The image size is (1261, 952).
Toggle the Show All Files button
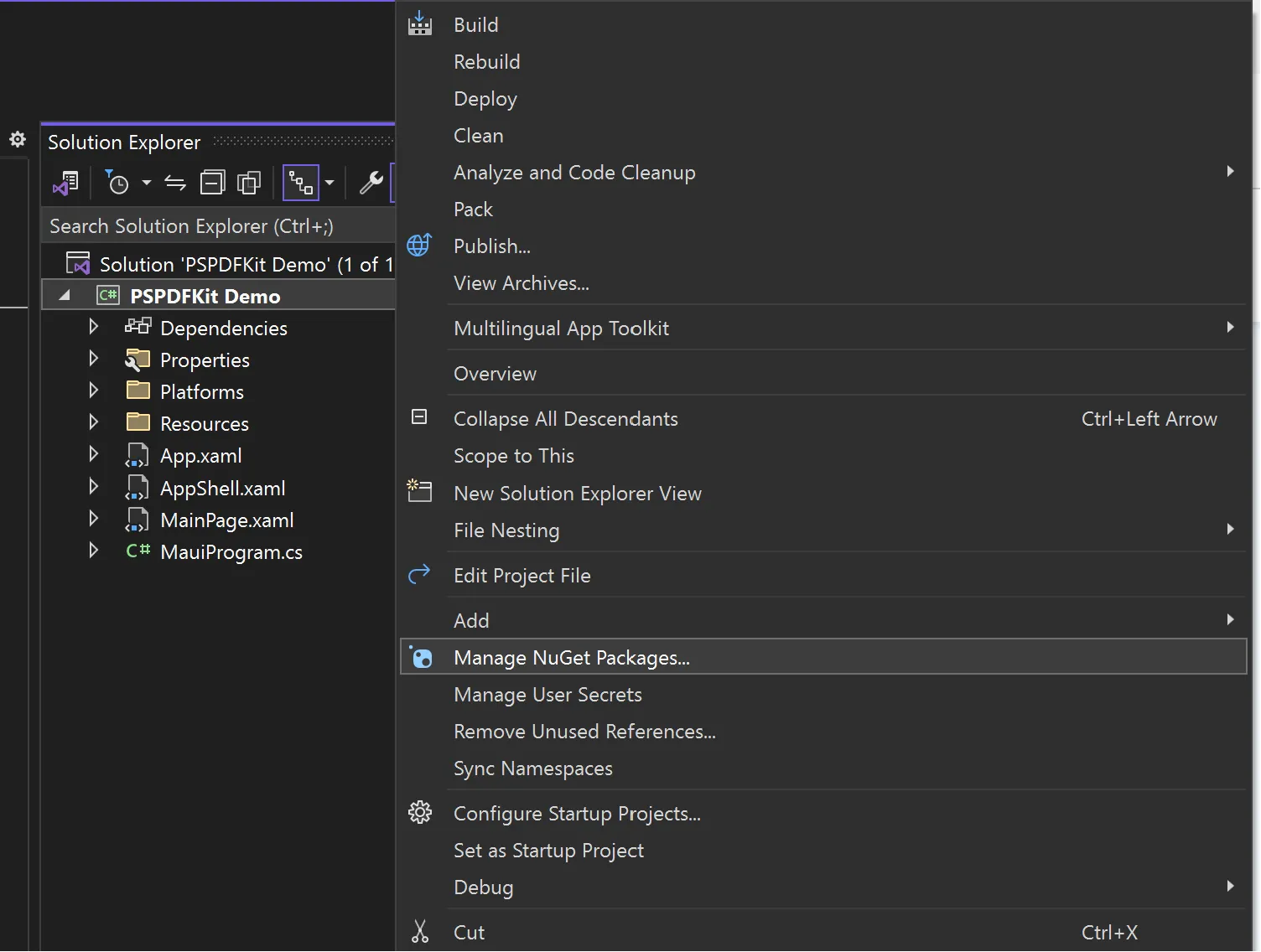tap(248, 182)
